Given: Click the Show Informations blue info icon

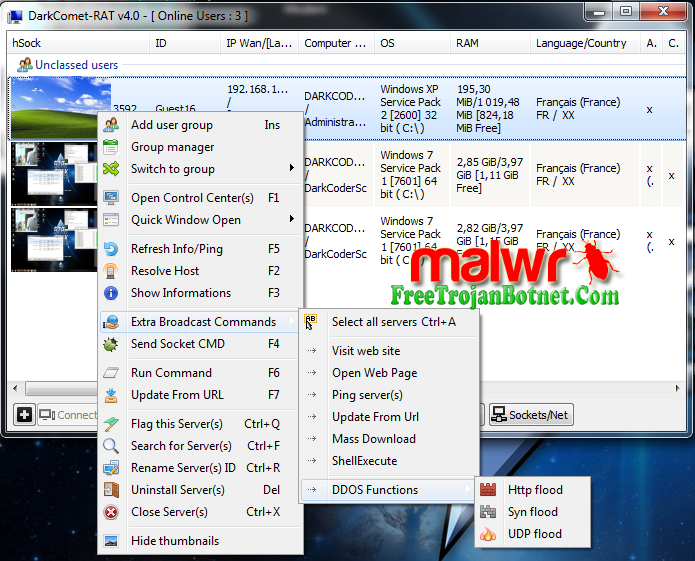Looking at the screenshot, I should 111,293.
